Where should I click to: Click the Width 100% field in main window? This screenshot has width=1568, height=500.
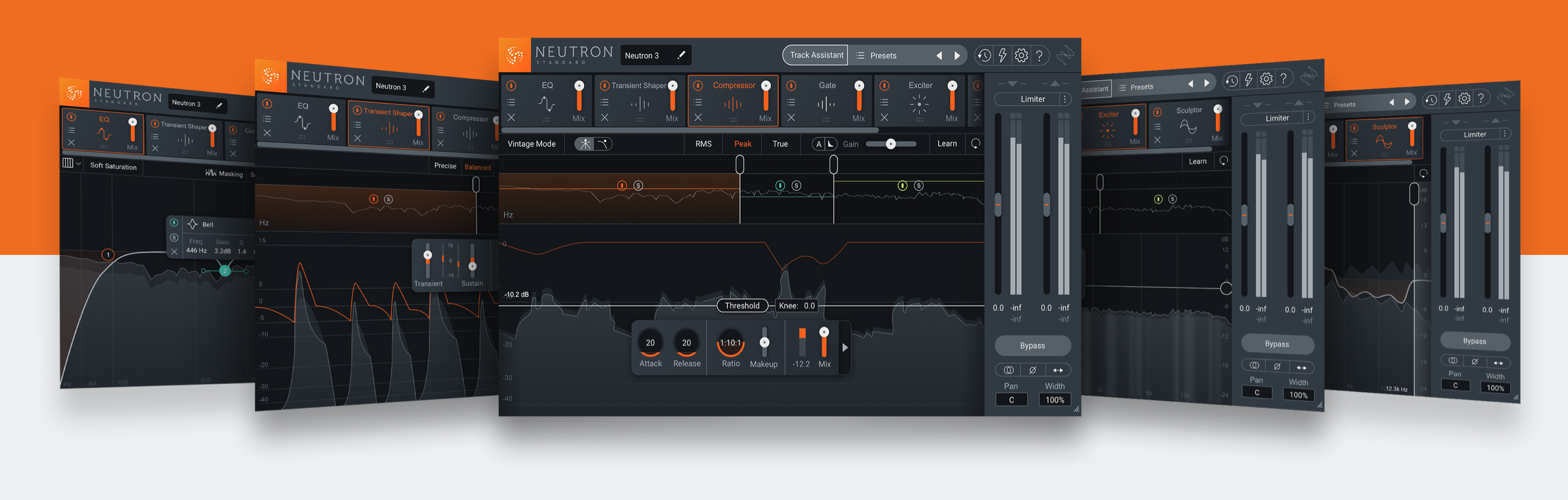point(1054,400)
